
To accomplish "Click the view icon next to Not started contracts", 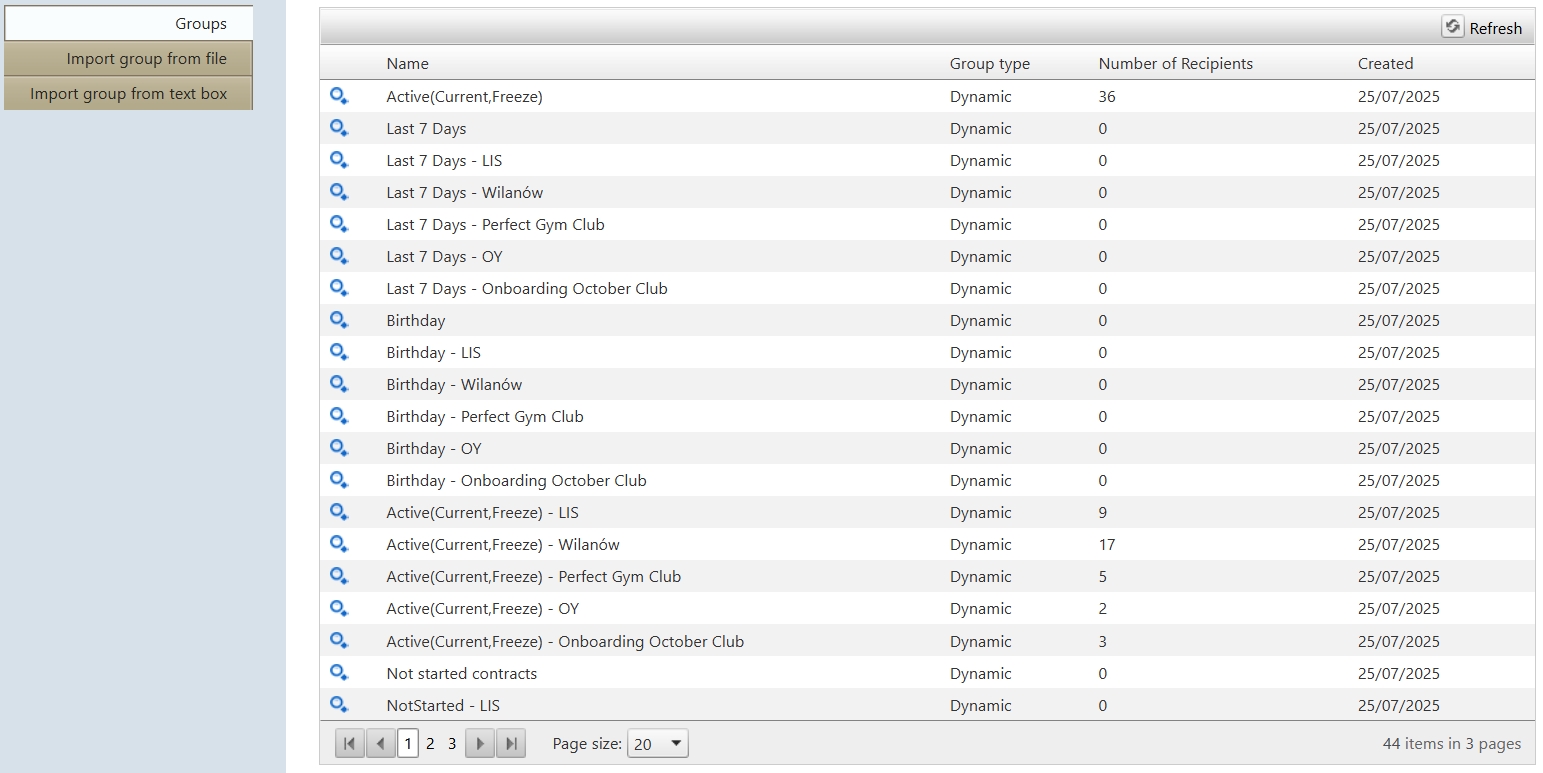I will click(339, 673).
